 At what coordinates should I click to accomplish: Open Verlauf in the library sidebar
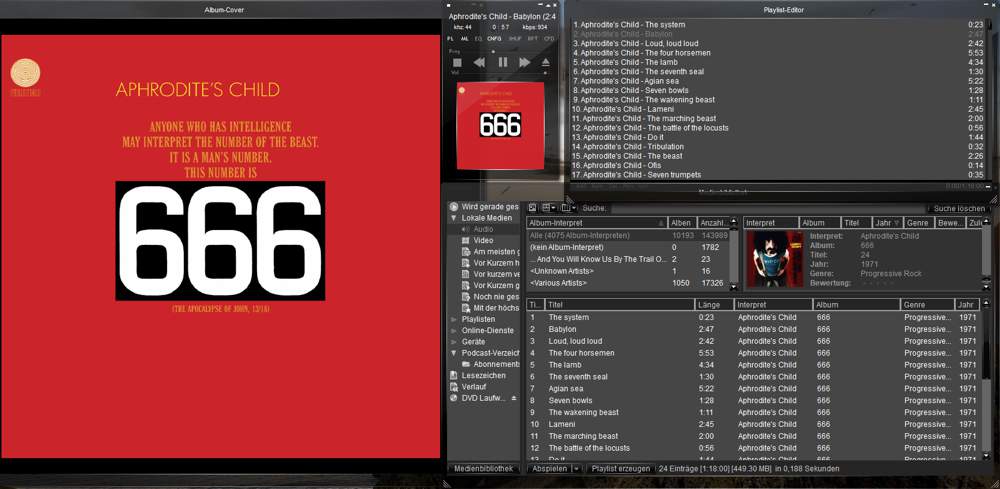[477, 387]
